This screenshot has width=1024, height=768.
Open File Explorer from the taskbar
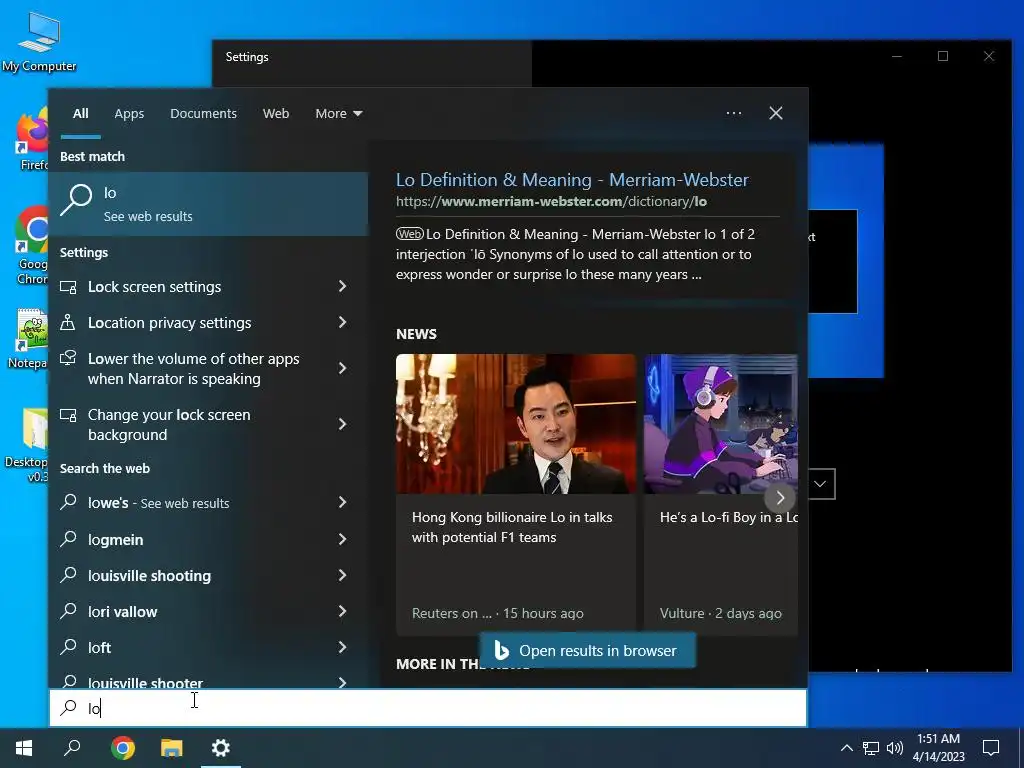coord(172,748)
